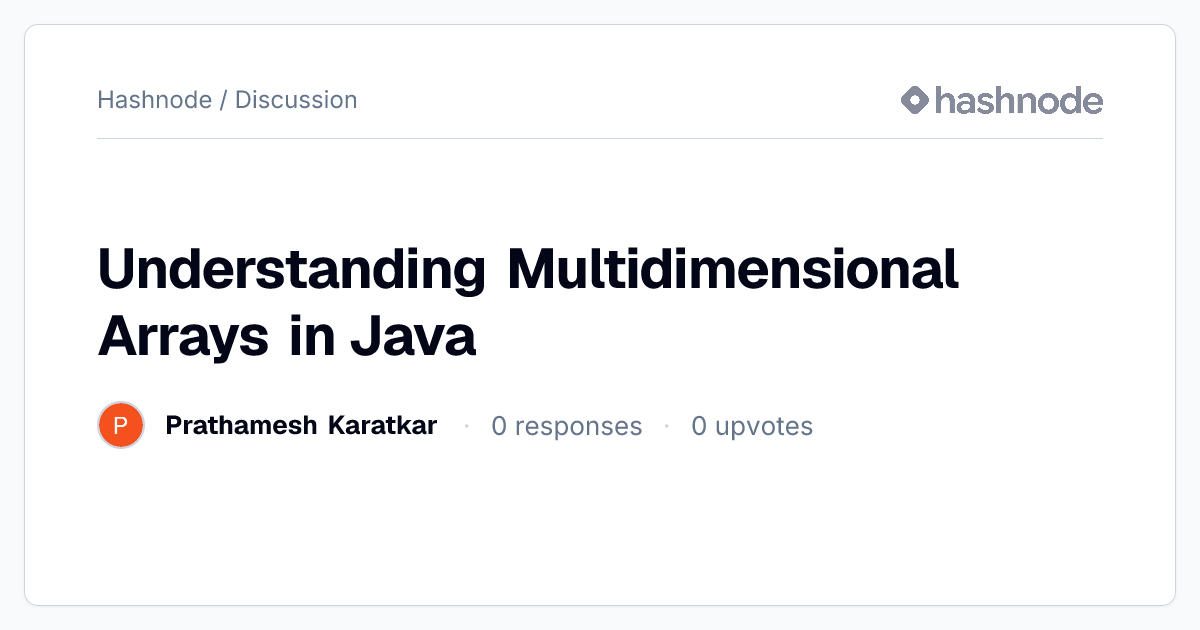Open Prathamesh Karatkar's author profile

pos(301,426)
